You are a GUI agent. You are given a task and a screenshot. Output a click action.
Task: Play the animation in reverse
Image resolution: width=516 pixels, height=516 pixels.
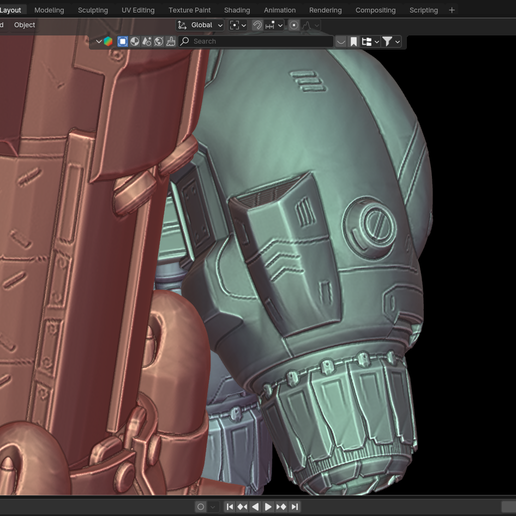point(255,507)
